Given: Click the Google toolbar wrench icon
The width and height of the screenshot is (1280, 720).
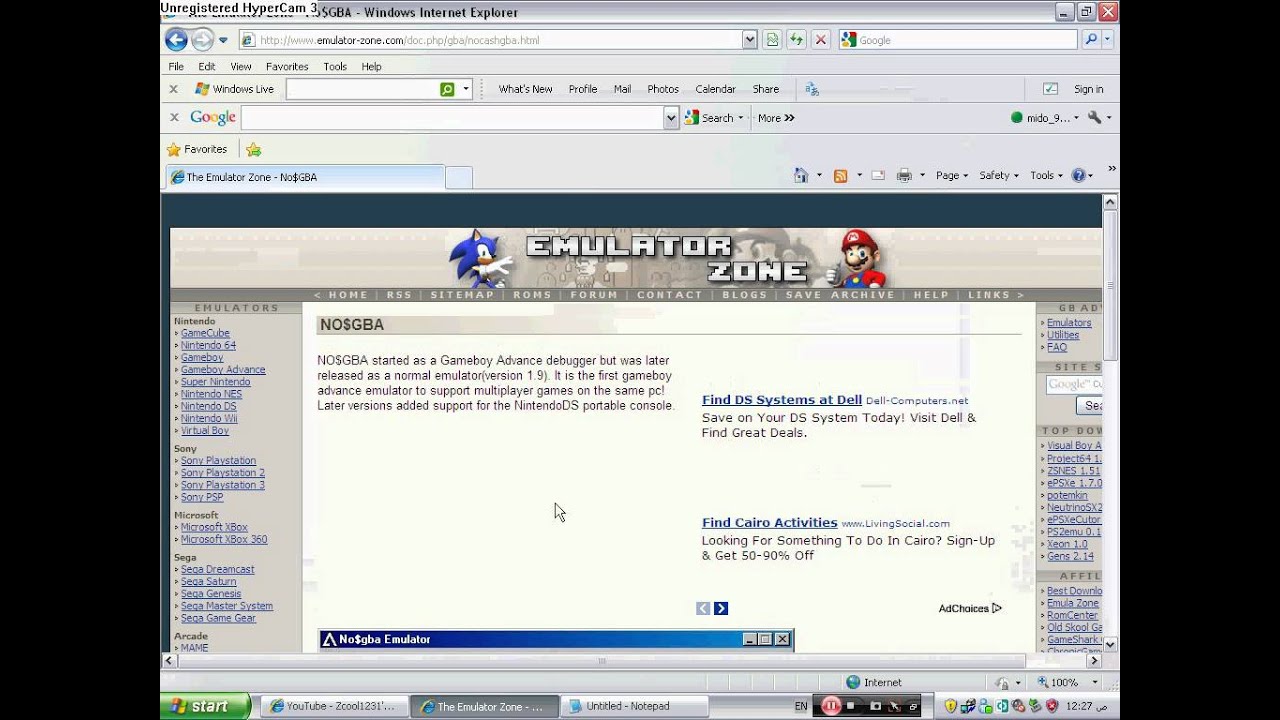Looking at the screenshot, I should (x=1094, y=117).
